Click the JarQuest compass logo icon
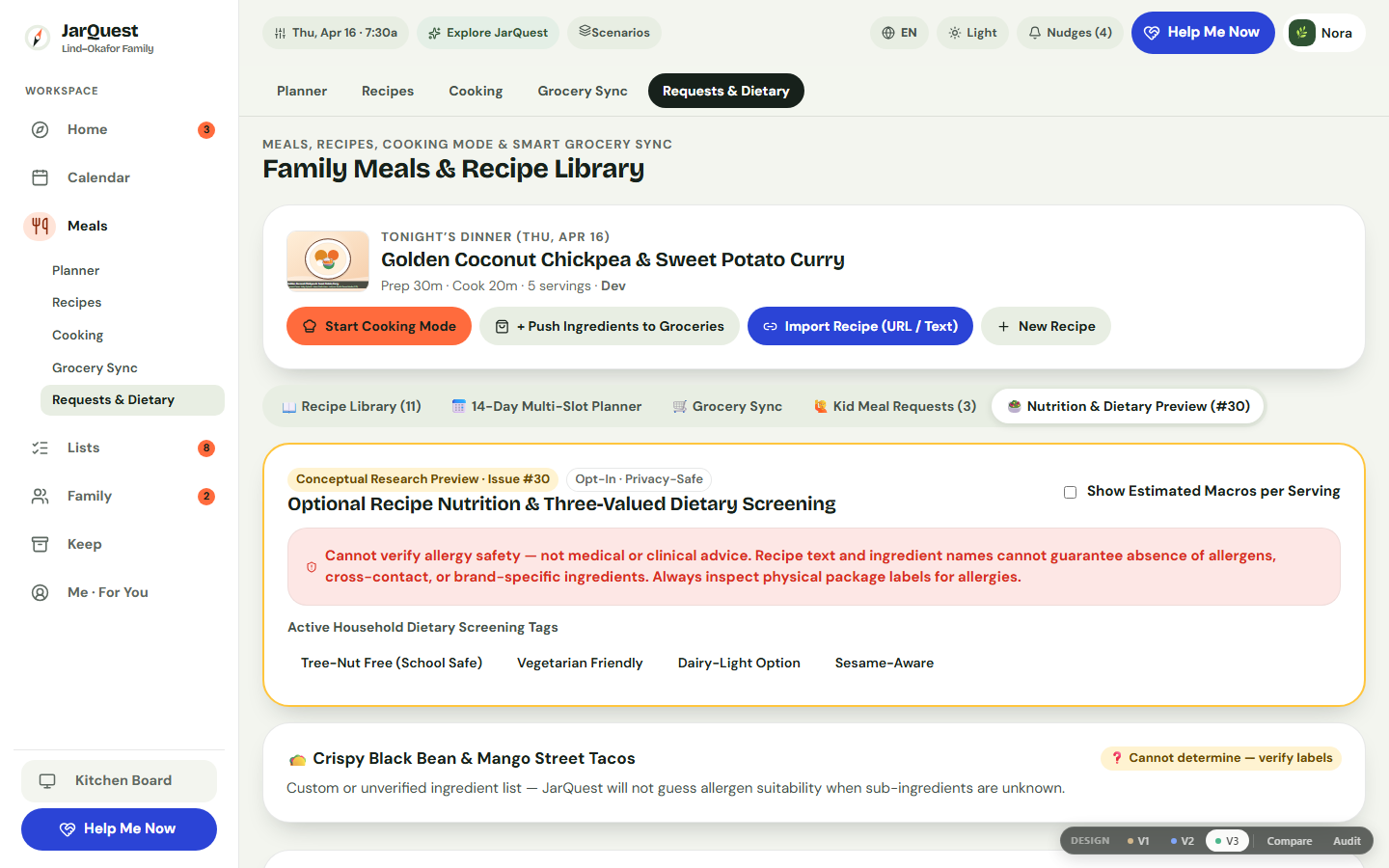Image resolution: width=1389 pixels, height=868 pixels. [38, 38]
